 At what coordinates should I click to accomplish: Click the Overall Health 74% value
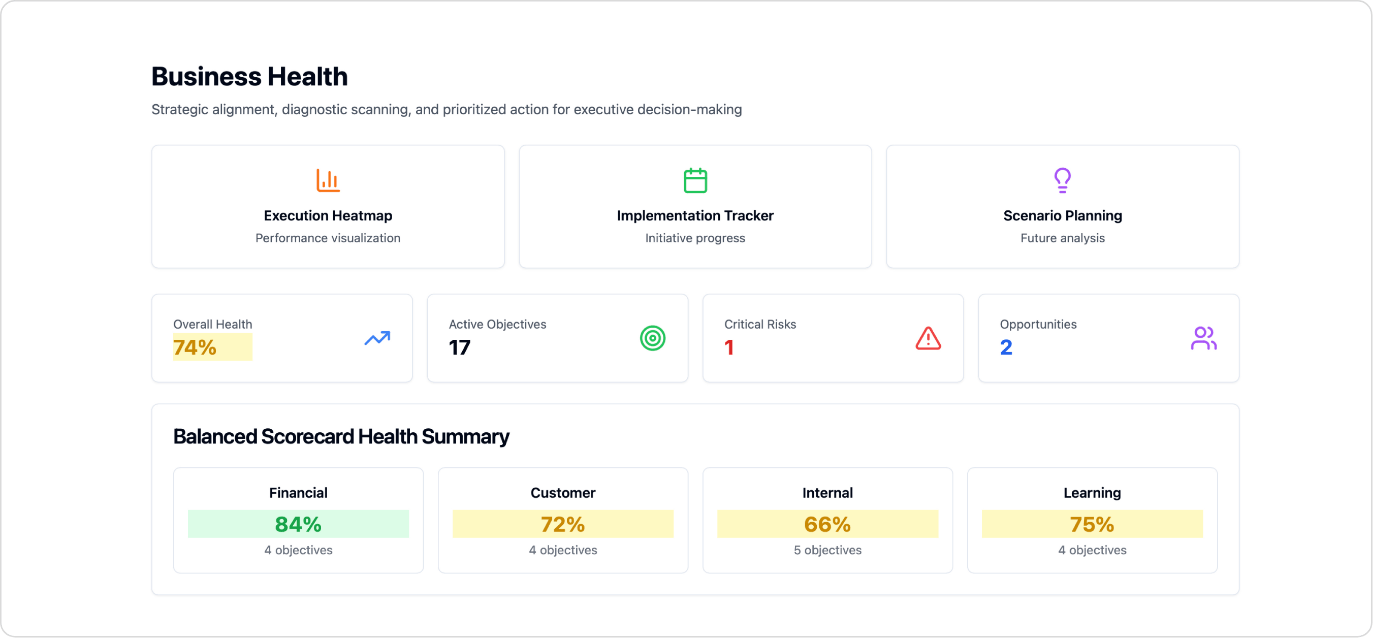(195, 348)
